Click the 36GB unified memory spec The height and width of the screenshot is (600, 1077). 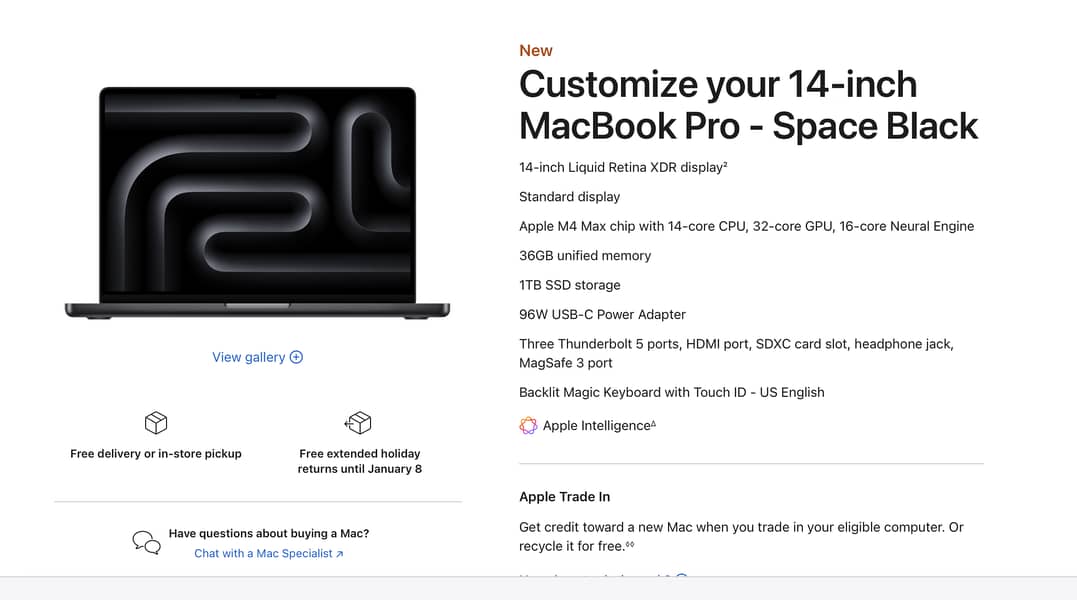pos(585,256)
